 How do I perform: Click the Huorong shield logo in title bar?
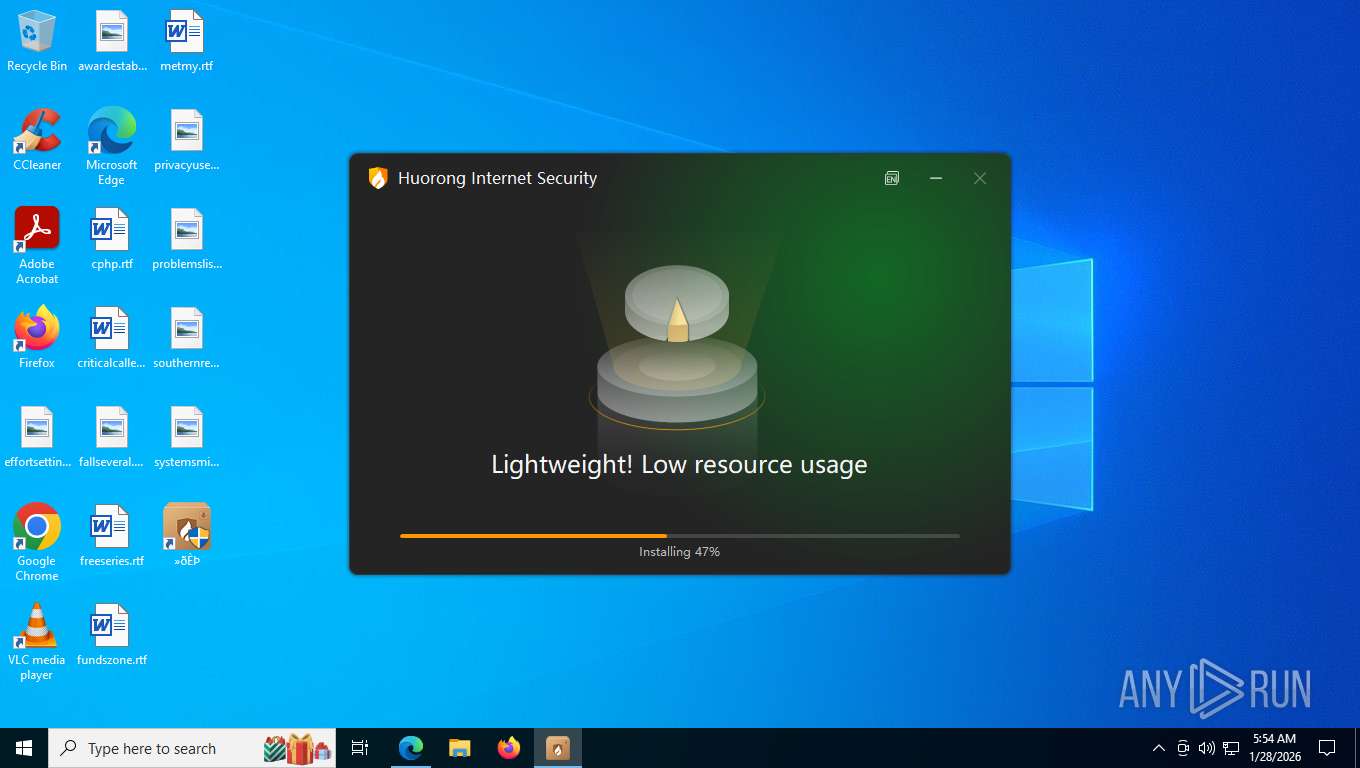378,178
